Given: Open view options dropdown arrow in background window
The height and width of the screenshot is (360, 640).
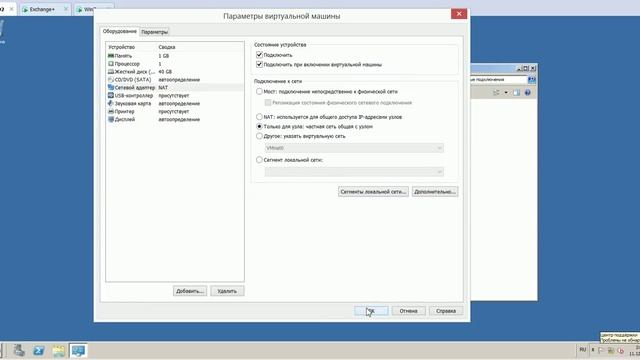Looking at the screenshot, I should (x=506, y=93).
